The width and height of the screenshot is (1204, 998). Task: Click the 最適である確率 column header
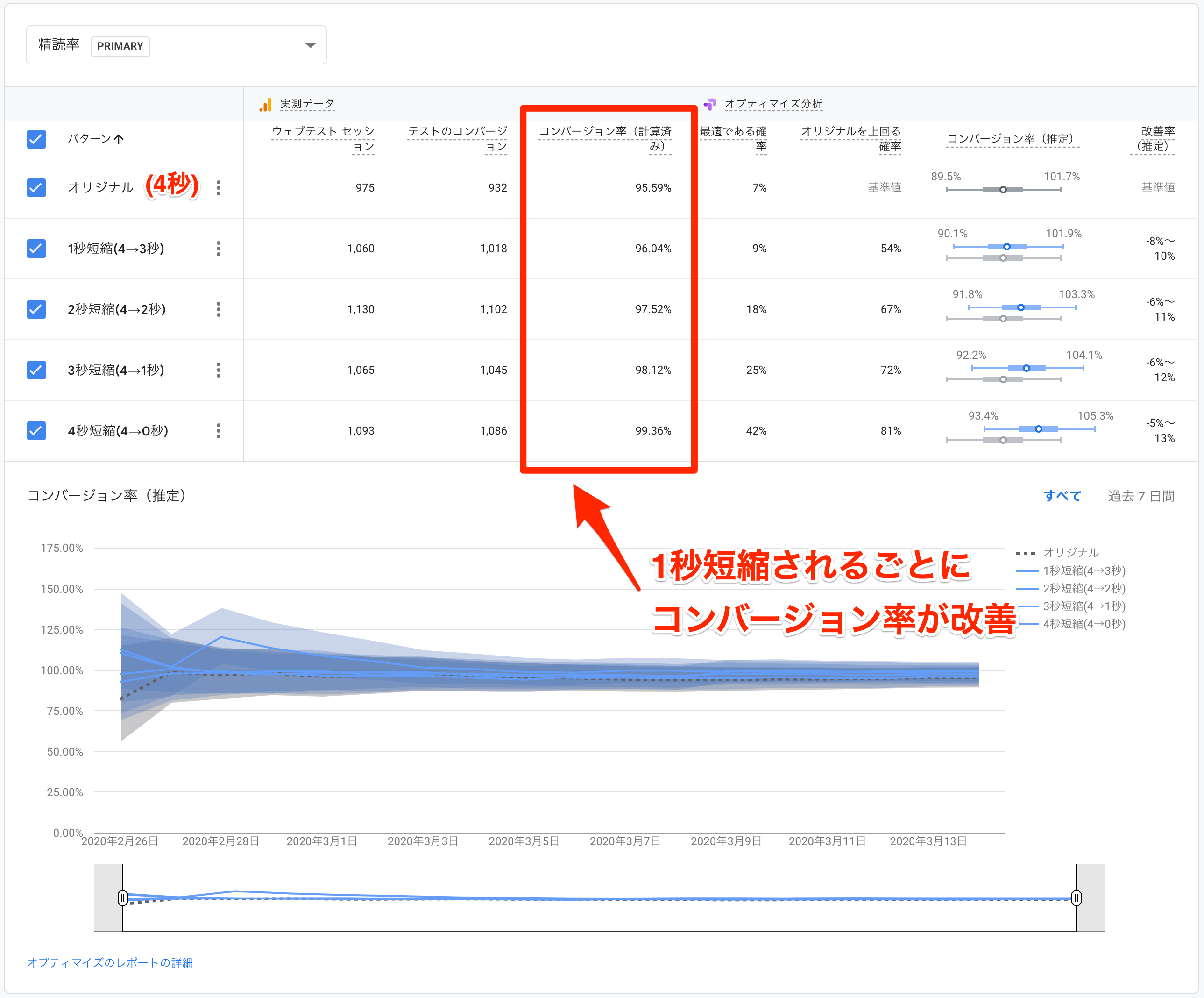tap(733, 139)
